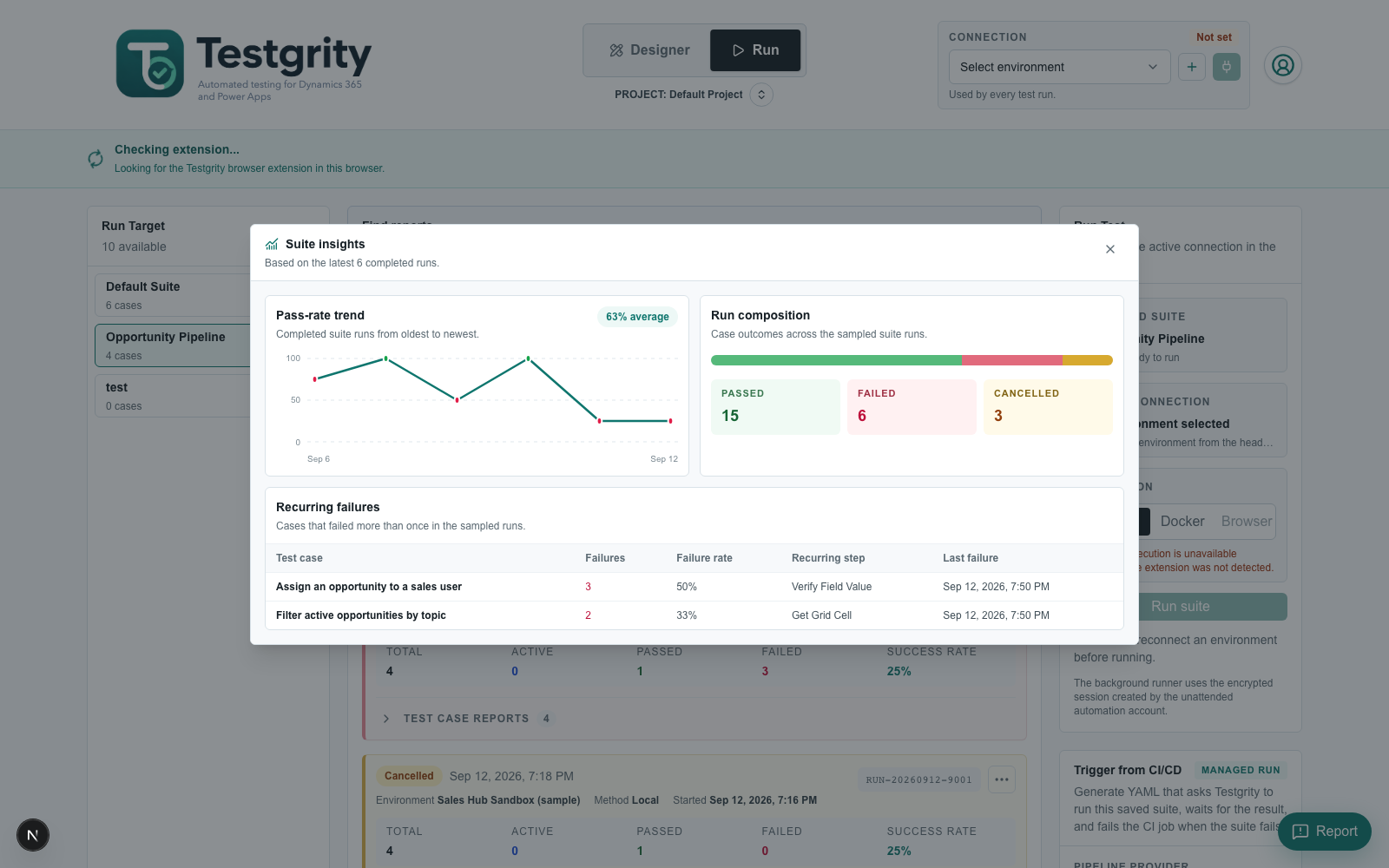Click the Last failure column header
The height and width of the screenshot is (868, 1389).
[x=971, y=558]
